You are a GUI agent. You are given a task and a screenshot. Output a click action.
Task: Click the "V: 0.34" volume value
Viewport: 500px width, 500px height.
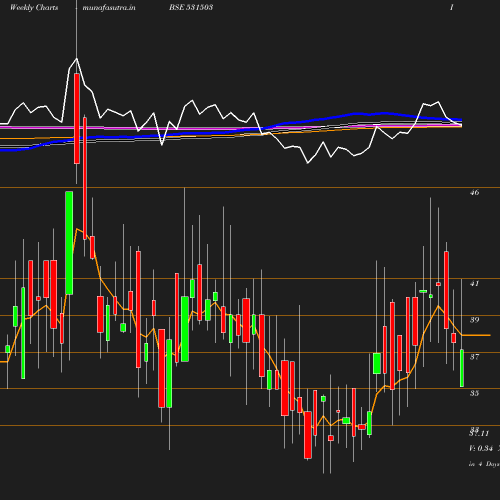pos(481,448)
